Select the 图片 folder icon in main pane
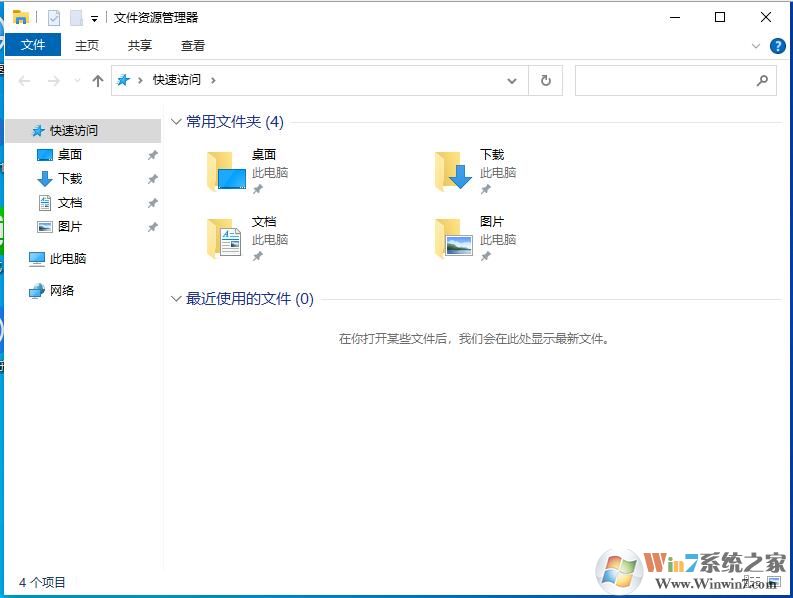The image size is (793, 598). (454, 238)
